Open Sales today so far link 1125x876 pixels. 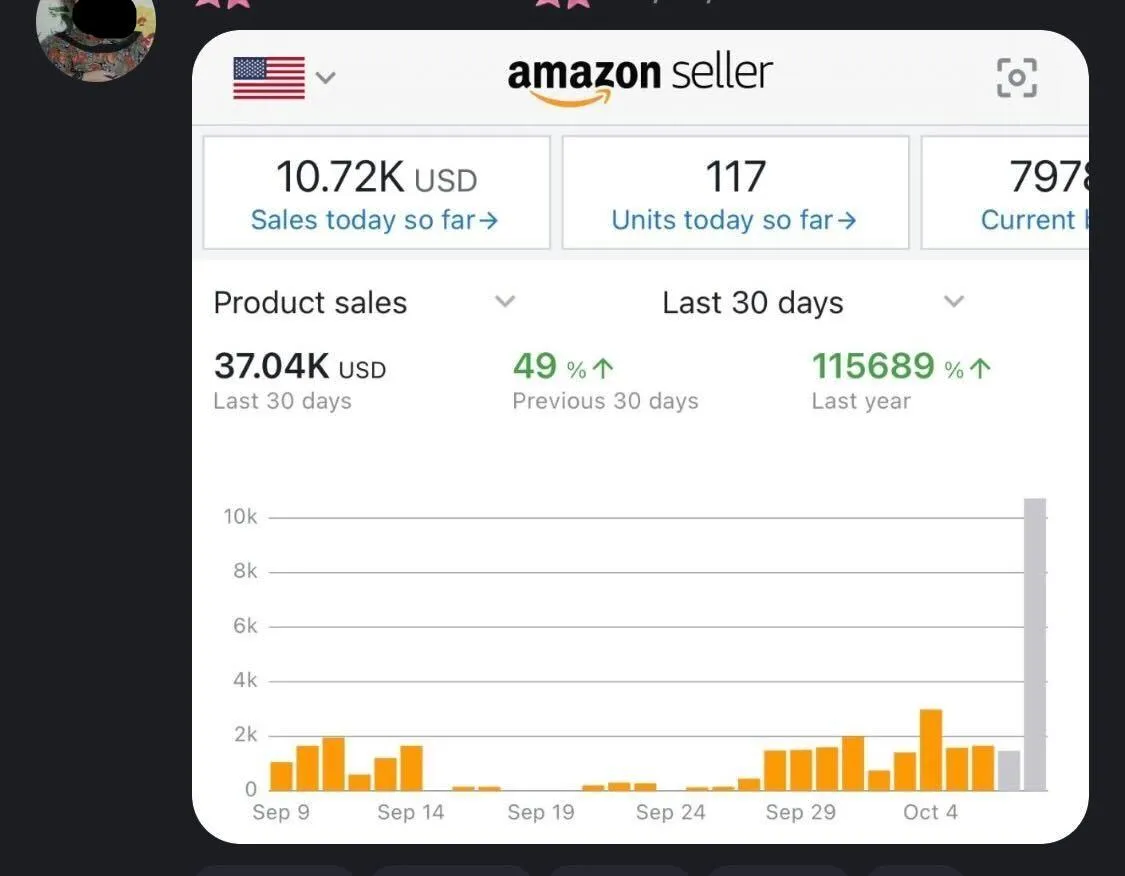tap(374, 220)
